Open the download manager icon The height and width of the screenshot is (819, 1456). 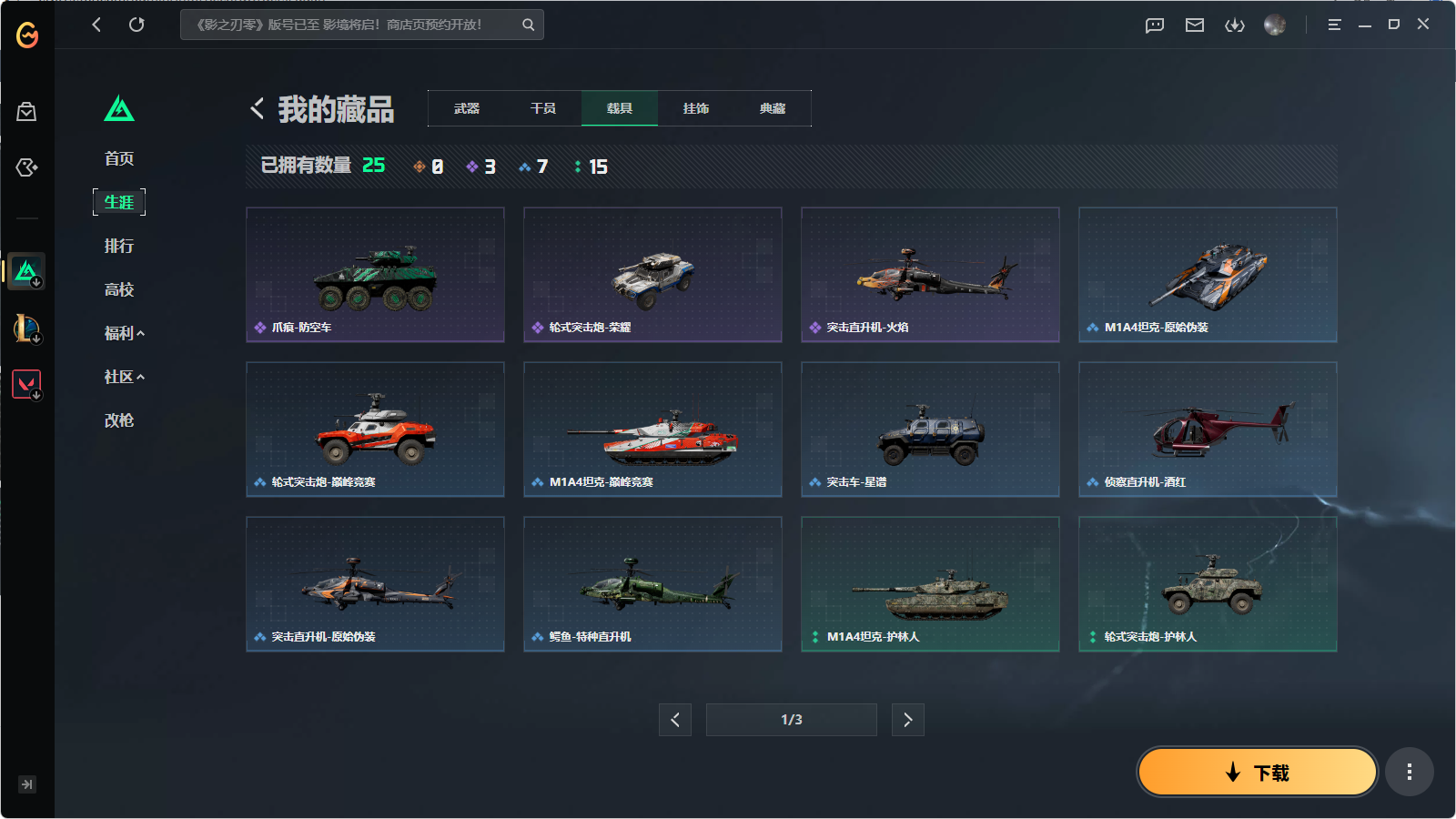point(1235,25)
